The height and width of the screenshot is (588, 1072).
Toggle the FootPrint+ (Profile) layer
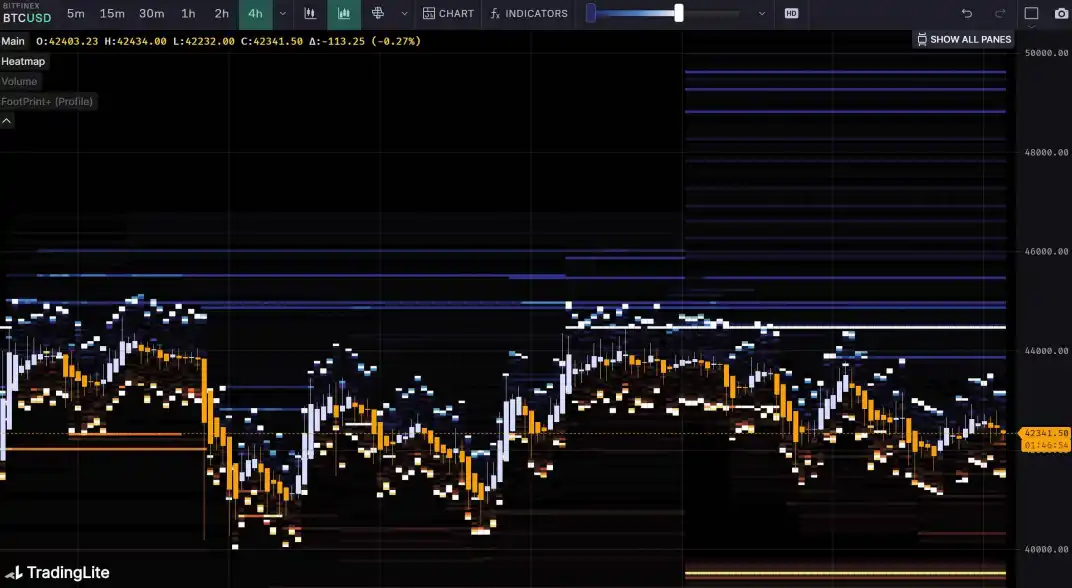coord(47,102)
